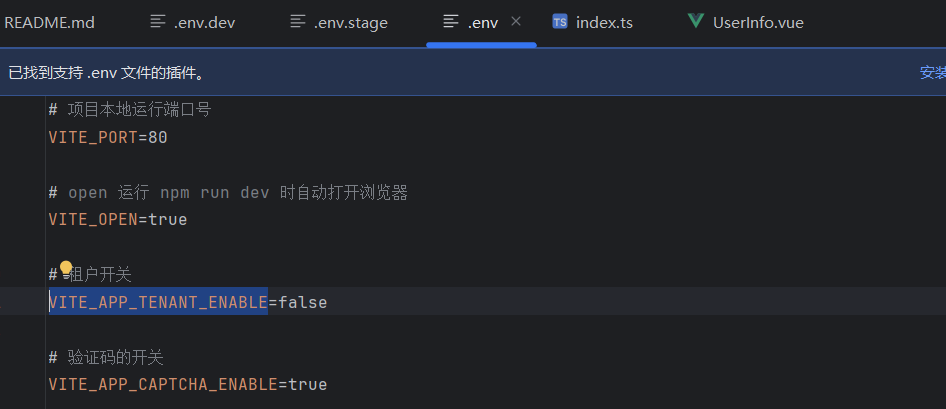Click the lightbulb quick-fix icon in the editor

point(66,268)
